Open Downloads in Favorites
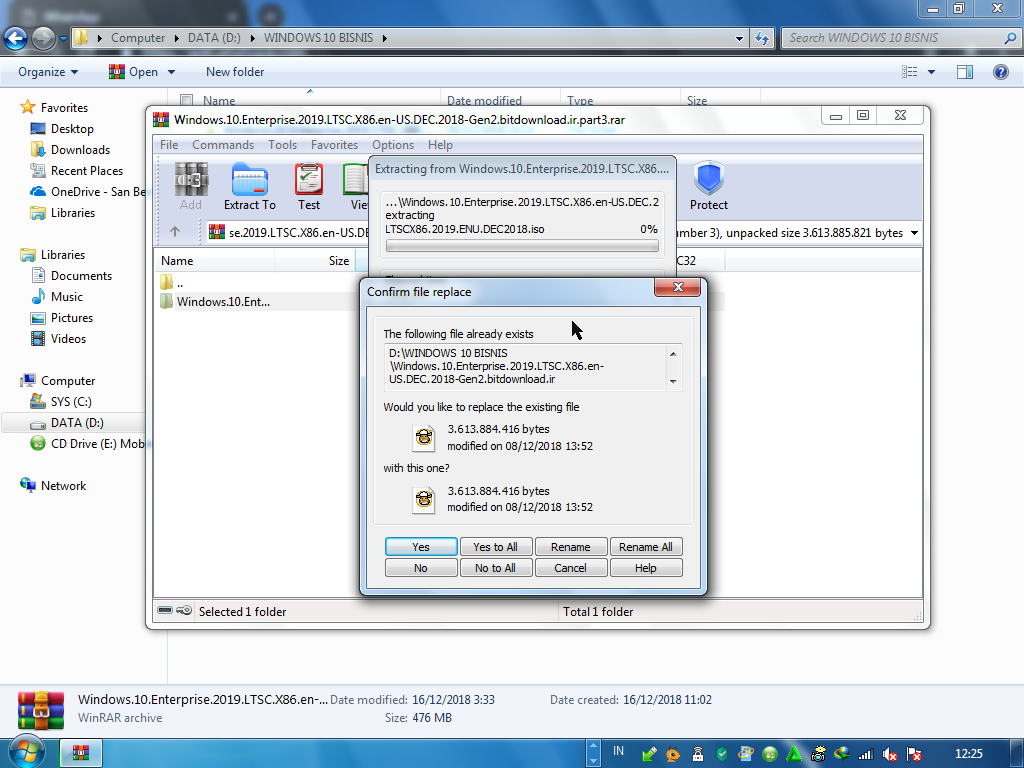This screenshot has height=768, width=1024. (x=71, y=150)
